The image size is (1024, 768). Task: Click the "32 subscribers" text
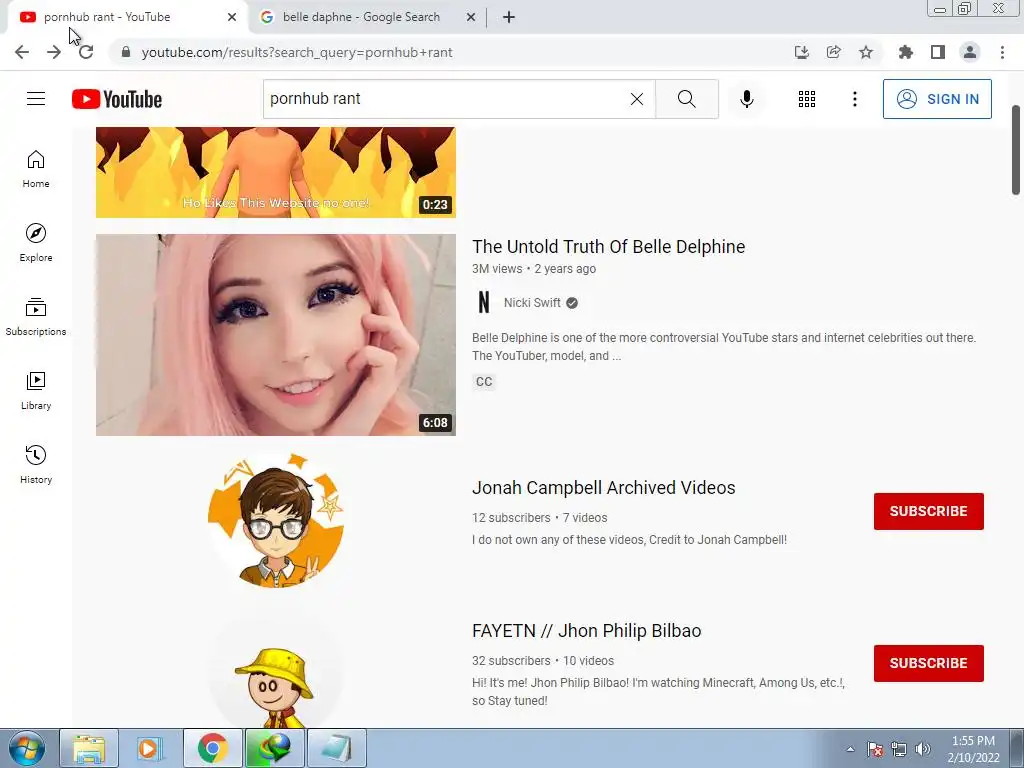[x=511, y=660]
